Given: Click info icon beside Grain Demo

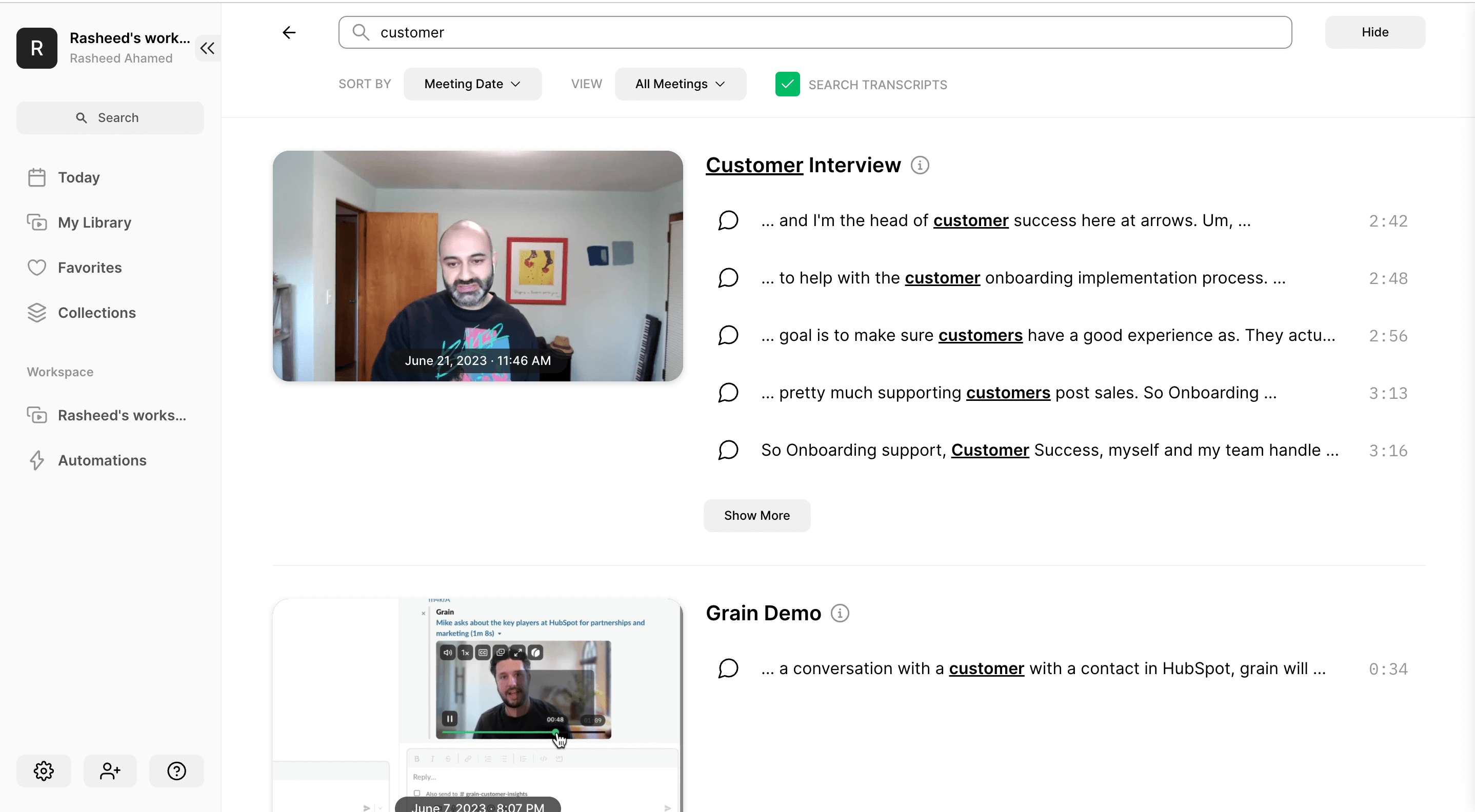Looking at the screenshot, I should pos(840,614).
